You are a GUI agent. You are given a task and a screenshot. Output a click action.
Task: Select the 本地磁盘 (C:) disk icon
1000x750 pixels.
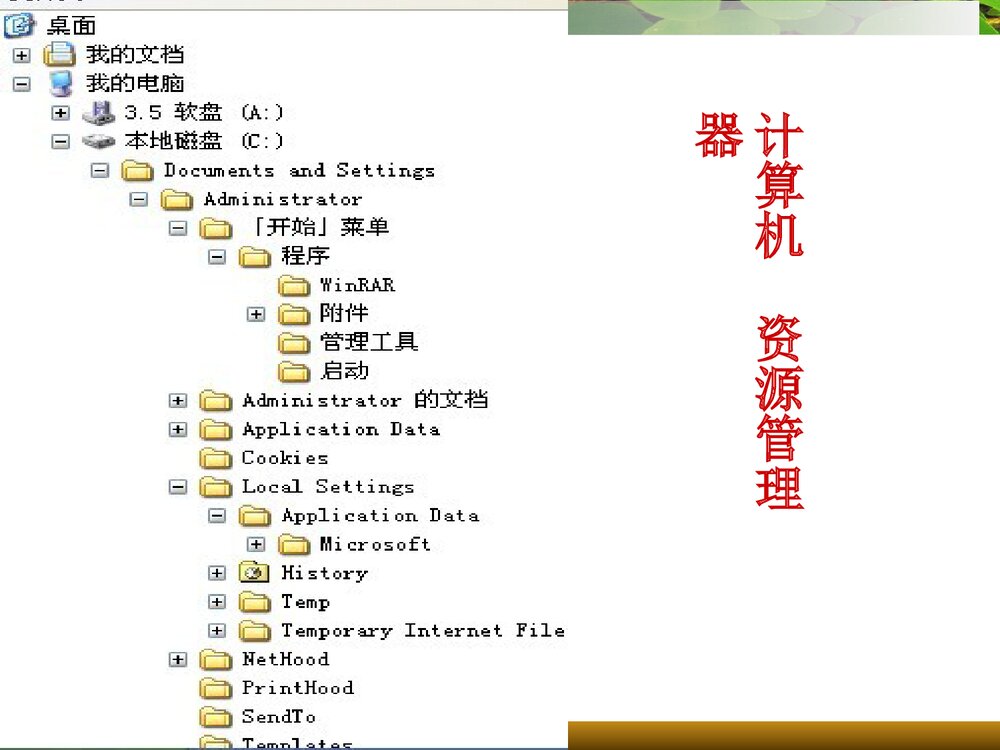100,141
